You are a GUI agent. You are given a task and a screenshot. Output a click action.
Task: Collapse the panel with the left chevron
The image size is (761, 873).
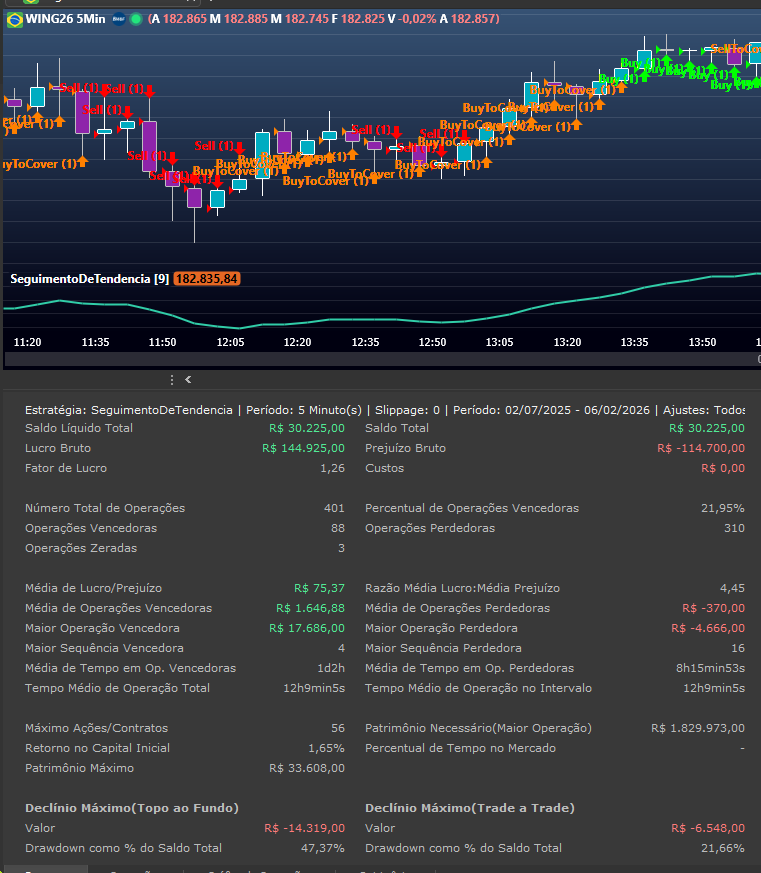188,380
